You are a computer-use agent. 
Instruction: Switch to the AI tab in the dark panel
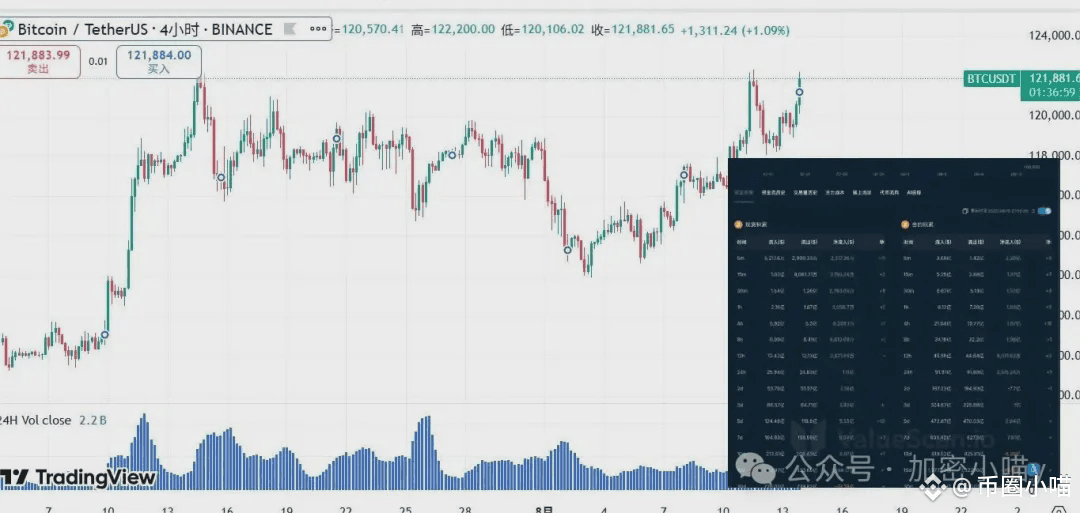[914, 193]
